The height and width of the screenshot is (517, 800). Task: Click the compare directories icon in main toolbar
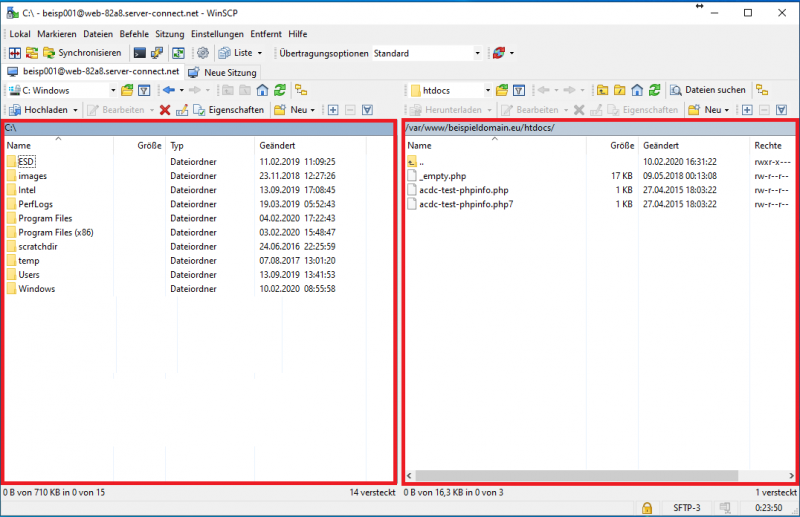click(15, 53)
